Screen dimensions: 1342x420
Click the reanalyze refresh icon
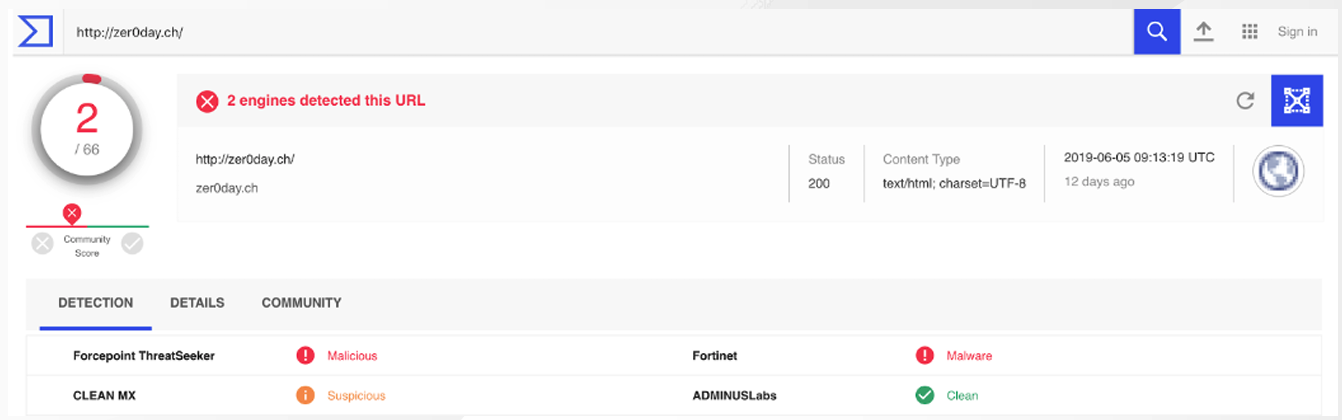[x=1245, y=100]
